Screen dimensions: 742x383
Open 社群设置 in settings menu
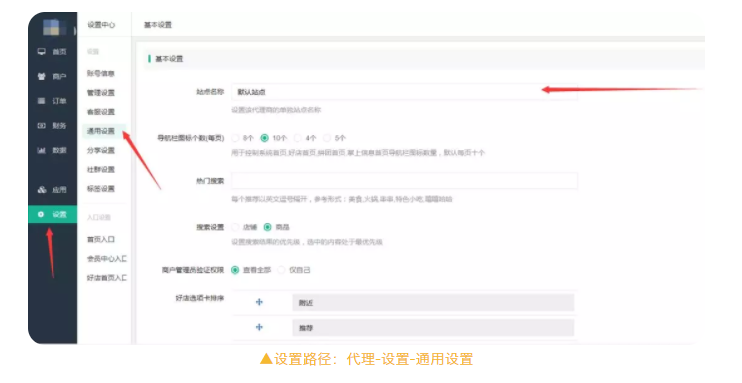click(x=100, y=169)
